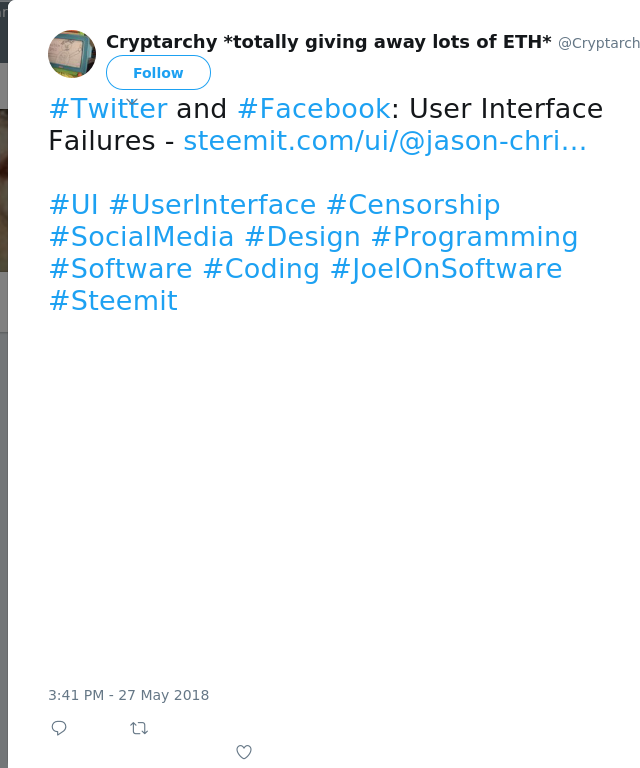Click the retweet arrows icon

pyautogui.click(x=139, y=728)
